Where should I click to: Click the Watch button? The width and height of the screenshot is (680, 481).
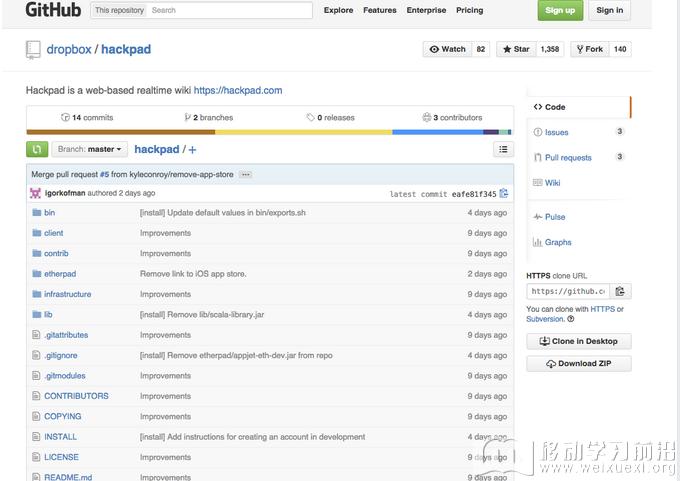[448, 49]
